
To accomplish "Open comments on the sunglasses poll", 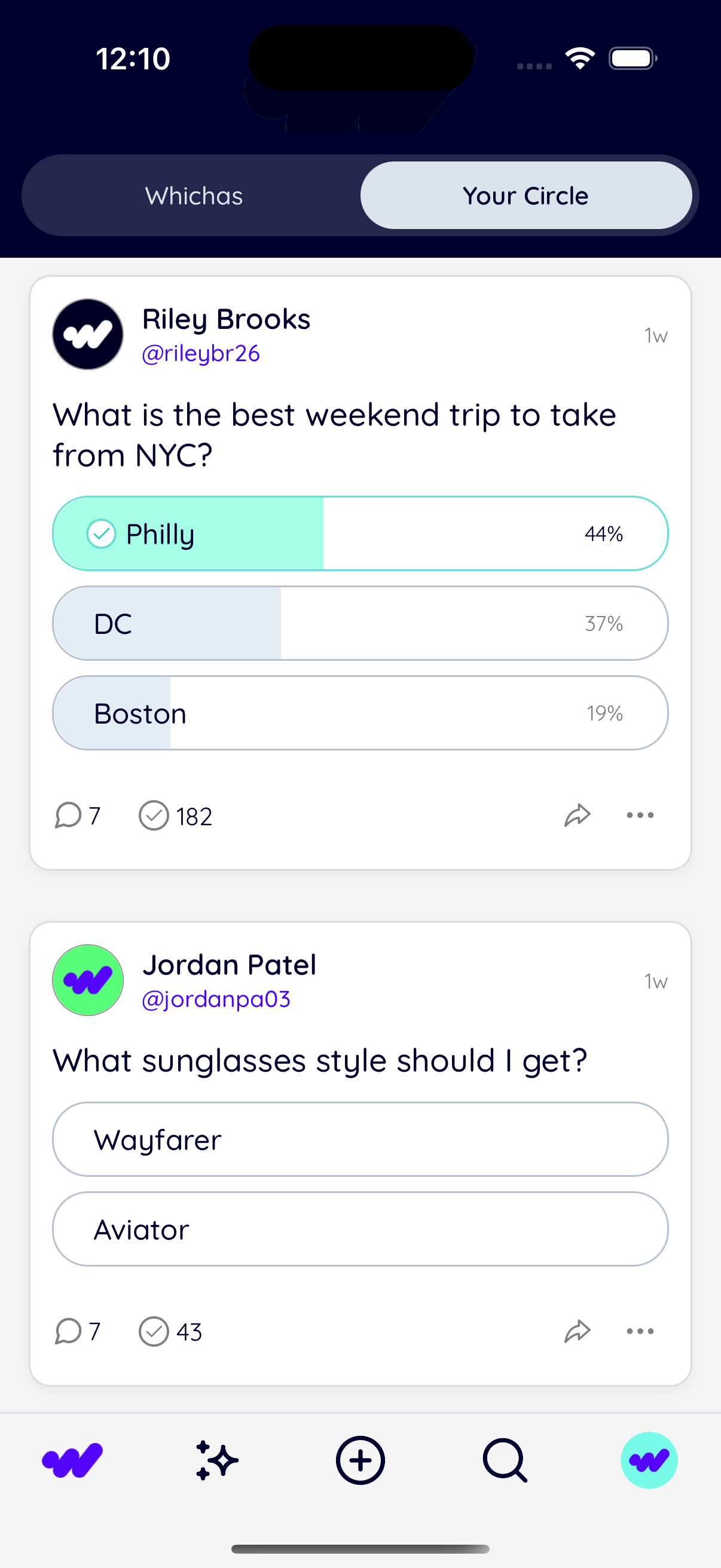I will 77,1331.
